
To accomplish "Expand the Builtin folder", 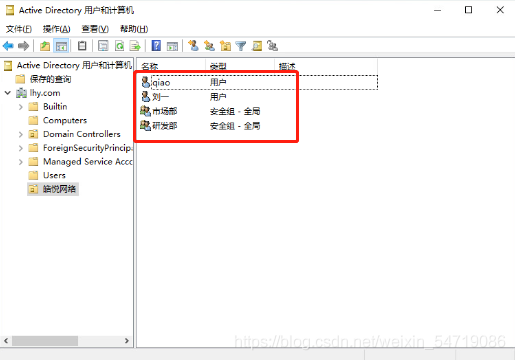I will click(21, 107).
